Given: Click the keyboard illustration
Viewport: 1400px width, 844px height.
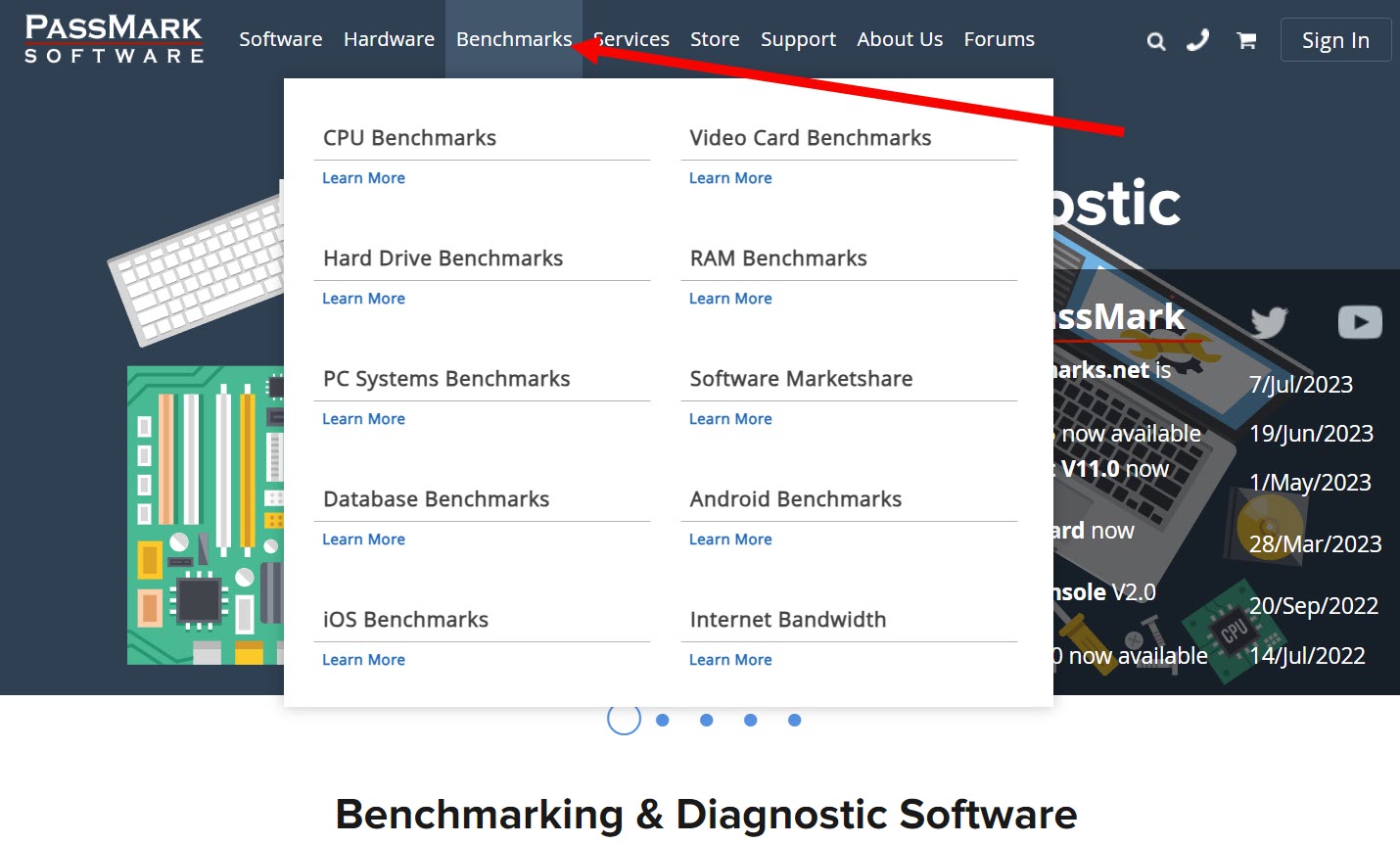Looking at the screenshot, I should click(196, 269).
